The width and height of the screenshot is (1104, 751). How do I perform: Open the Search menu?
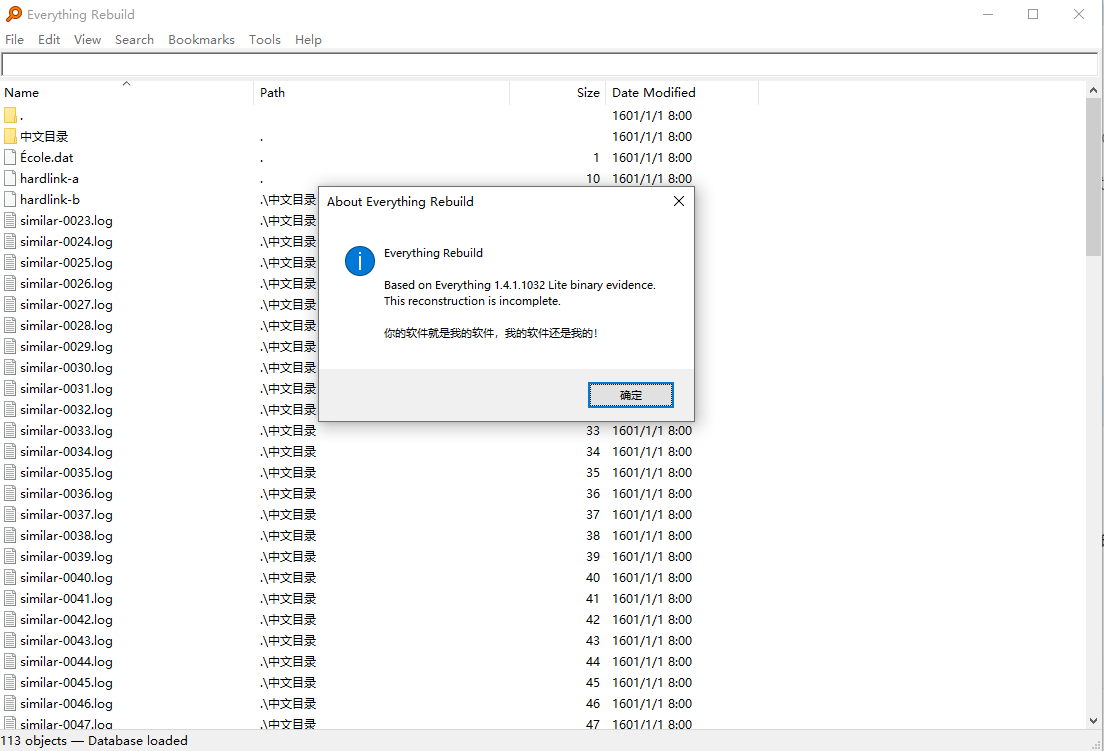pyautogui.click(x=134, y=39)
